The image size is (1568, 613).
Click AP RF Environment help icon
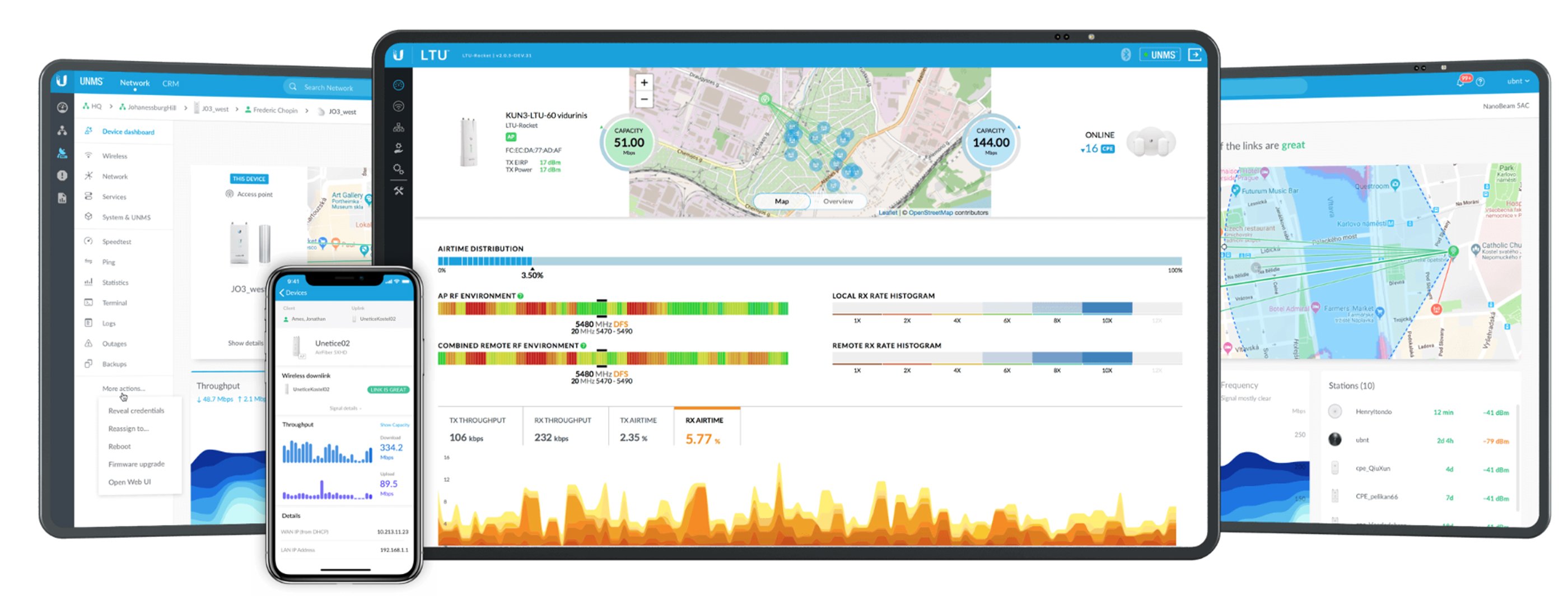tap(520, 296)
